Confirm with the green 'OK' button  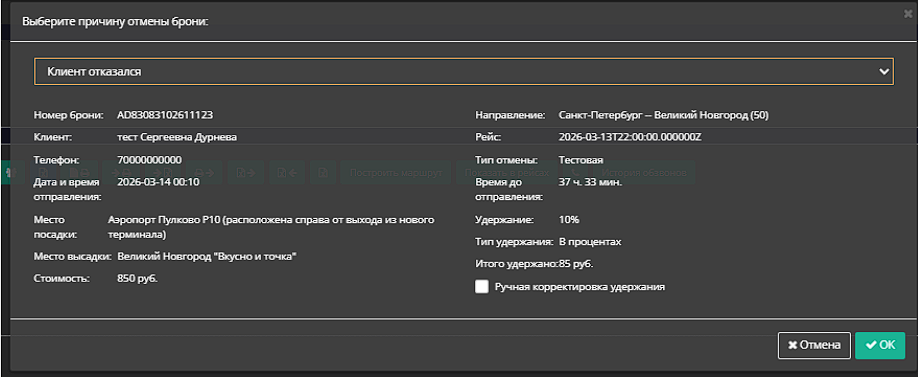point(880,345)
